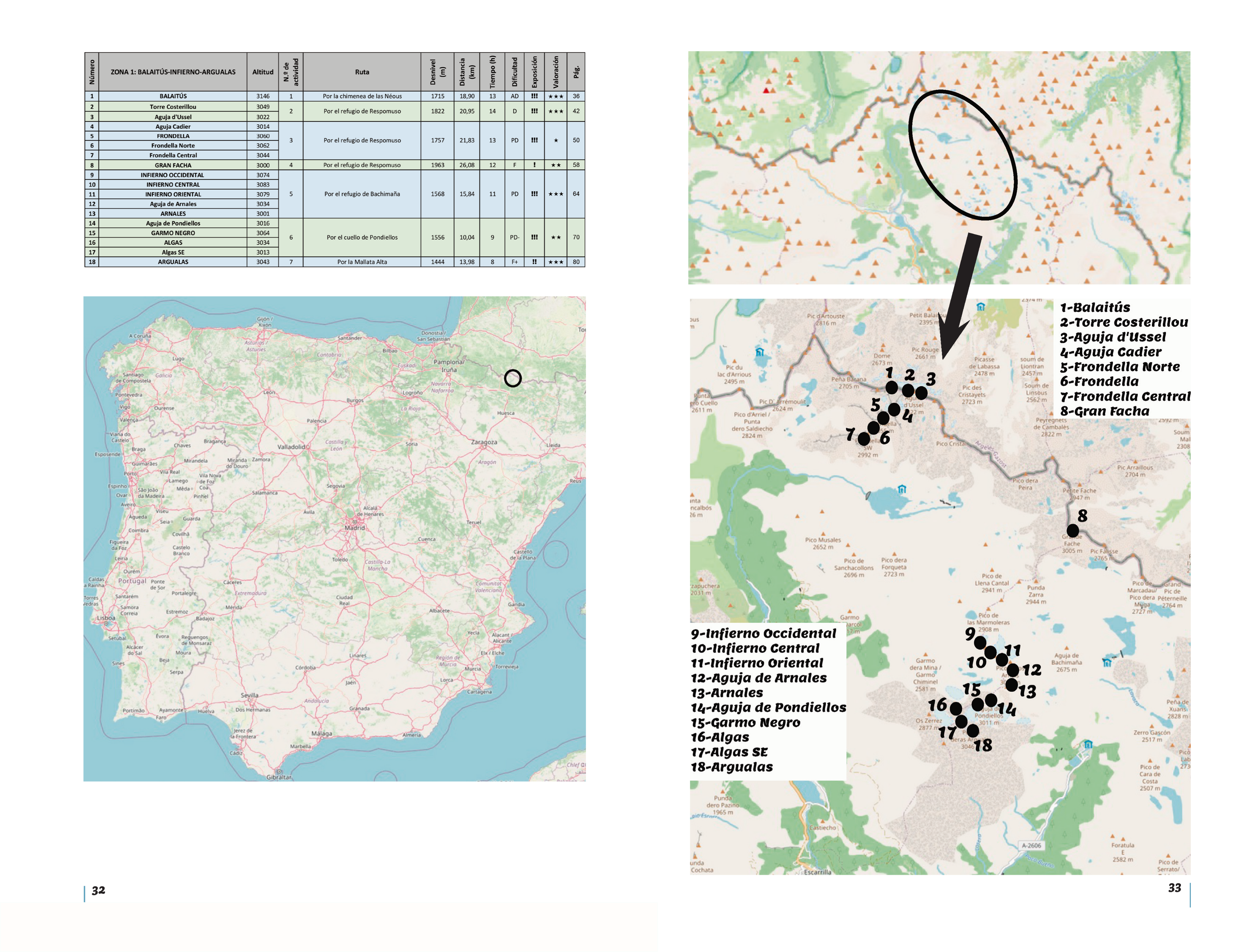Click '15-Garmo Negro' in the legend list
This screenshot has height=952, width=1242.
(x=746, y=723)
